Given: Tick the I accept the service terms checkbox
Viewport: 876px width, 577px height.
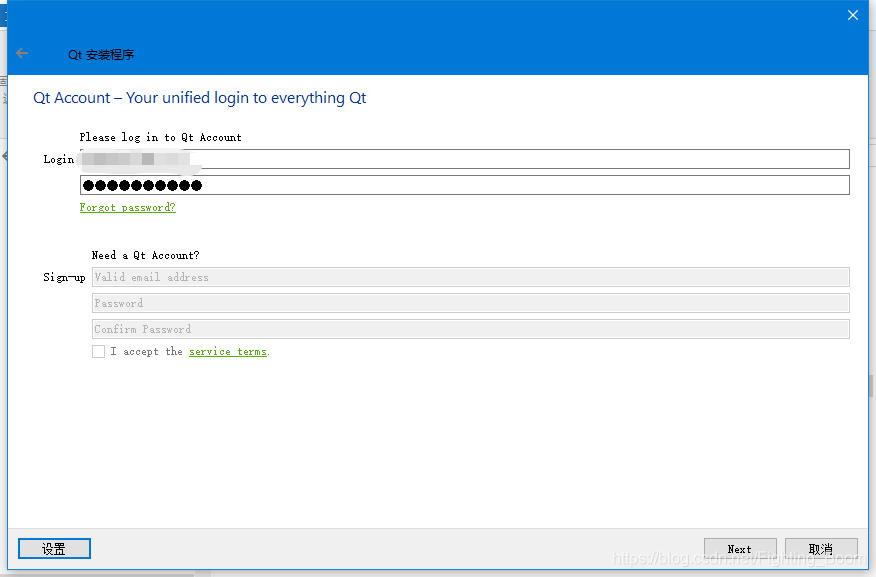Looking at the screenshot, I should 99,351.
